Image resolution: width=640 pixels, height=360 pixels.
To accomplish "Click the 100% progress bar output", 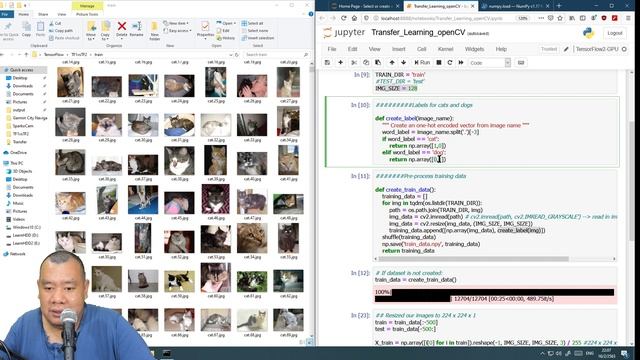I will pyautogui.click(x=495, y=296).
